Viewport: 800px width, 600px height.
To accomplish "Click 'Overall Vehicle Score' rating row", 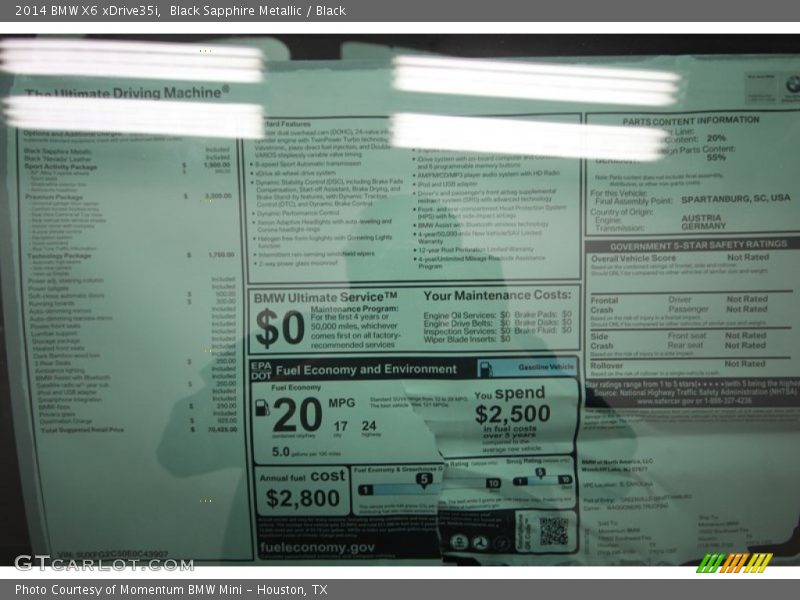I will click(680, 258).
